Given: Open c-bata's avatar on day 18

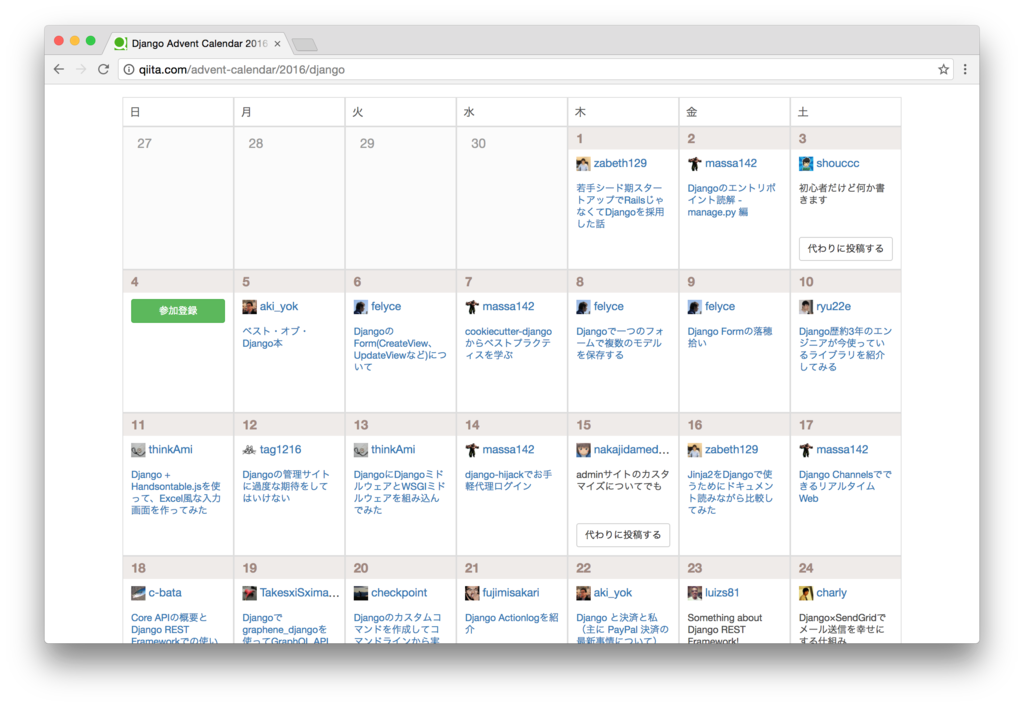Looking at the screenshot, I should [x=138, y=593].
